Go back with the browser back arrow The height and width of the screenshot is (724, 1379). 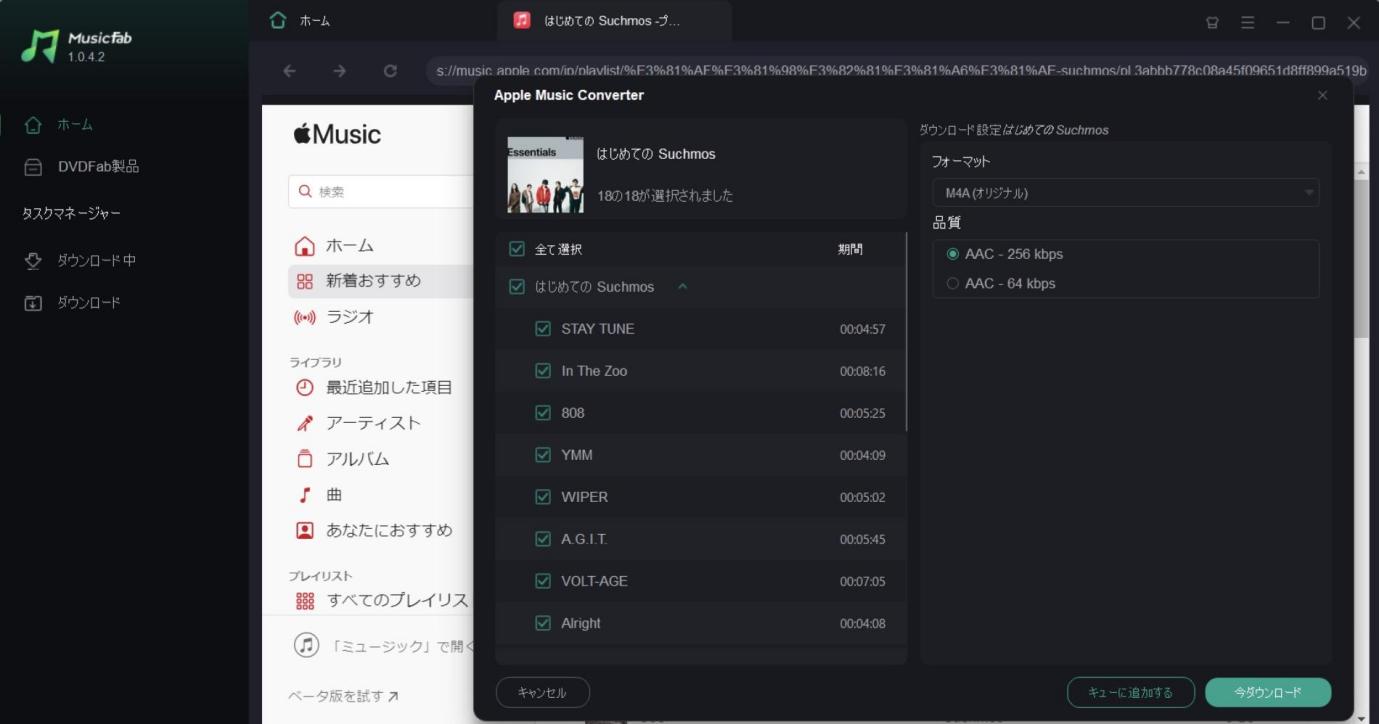click(289, 71)
